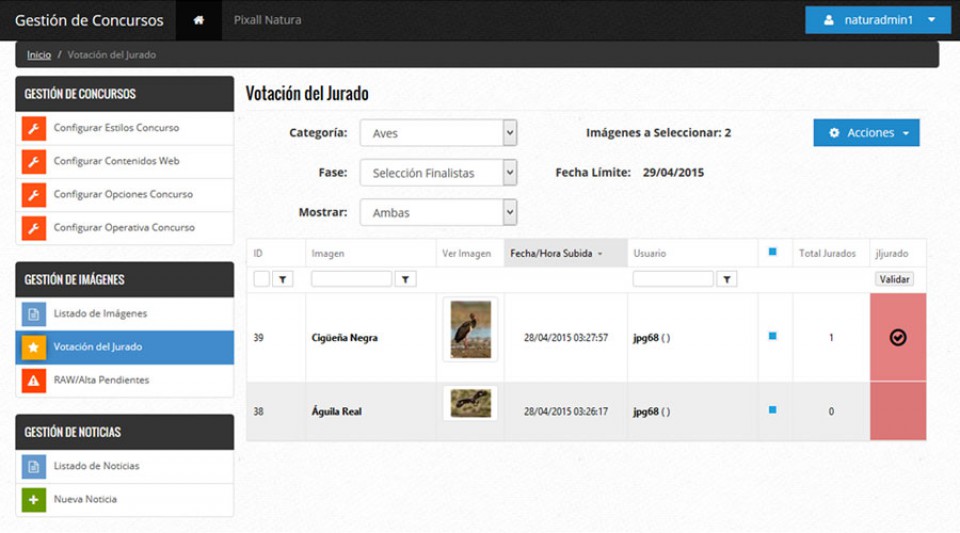Click the user icon beside naturadmin1
This screenshot has width=960, height=533.
pyautogui.click(x=828, y=20)
